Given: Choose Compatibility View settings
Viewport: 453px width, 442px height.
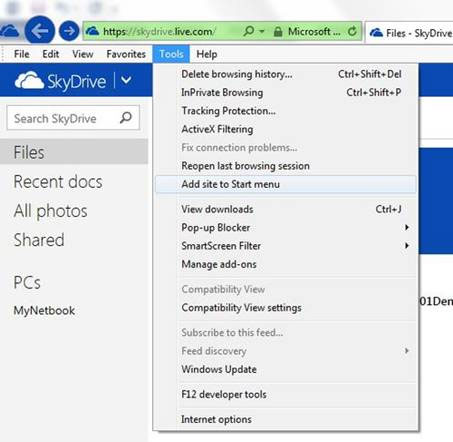Looking at the screenshot, I should coord(286,308).
